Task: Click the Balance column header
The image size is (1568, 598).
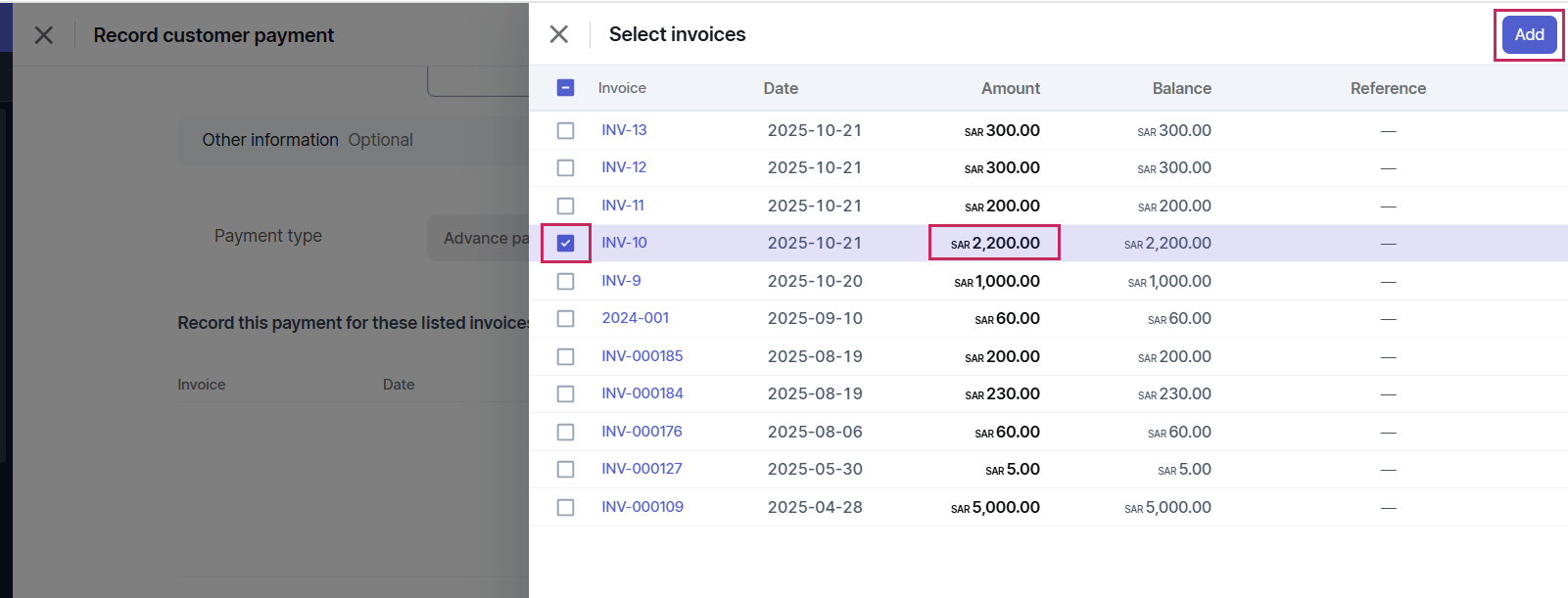Action: click(x=1181, y=88)
